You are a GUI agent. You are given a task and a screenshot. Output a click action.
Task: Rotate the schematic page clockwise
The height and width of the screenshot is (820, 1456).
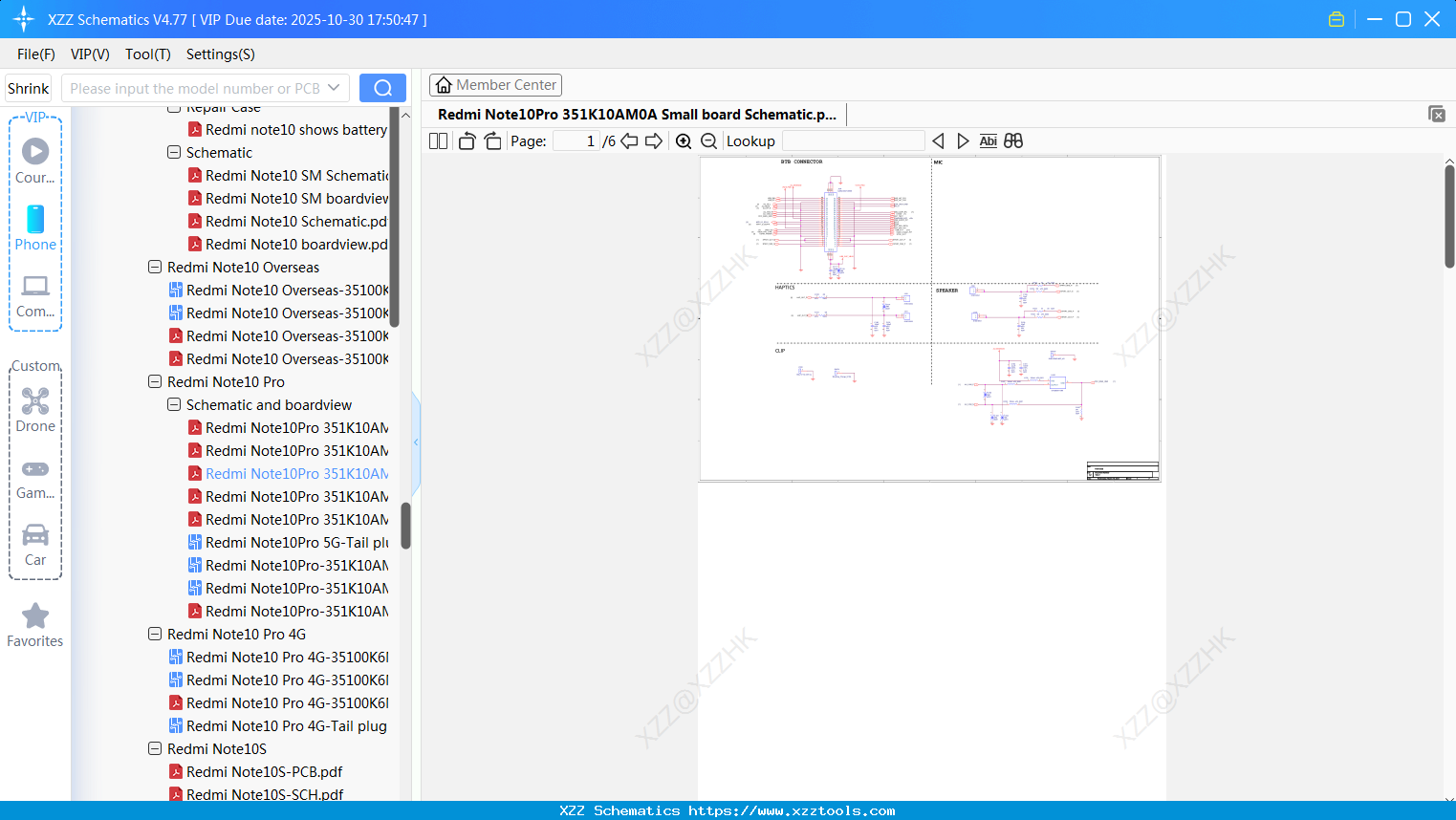point(491,140)
